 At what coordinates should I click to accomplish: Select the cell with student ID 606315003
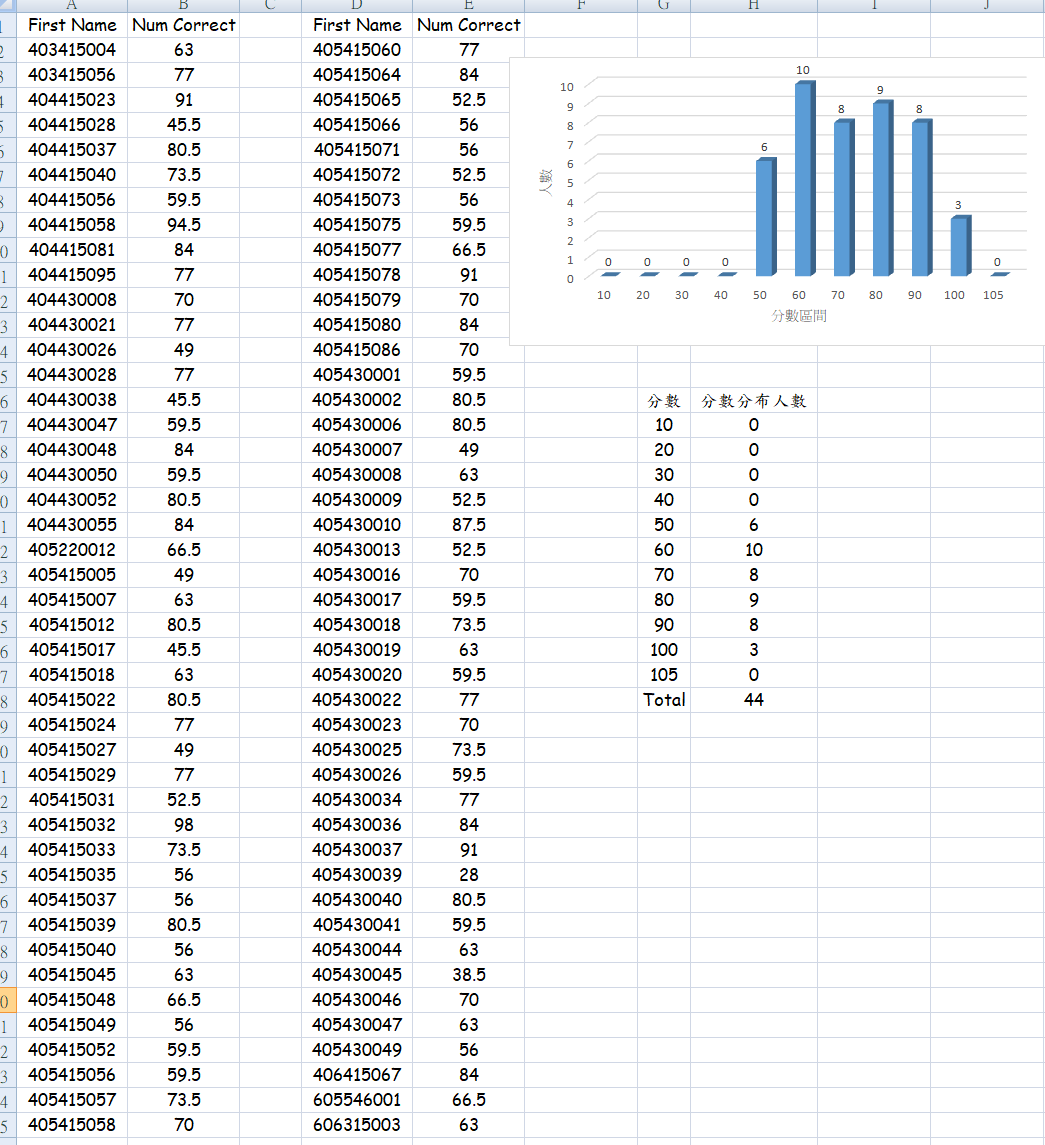357,1125
